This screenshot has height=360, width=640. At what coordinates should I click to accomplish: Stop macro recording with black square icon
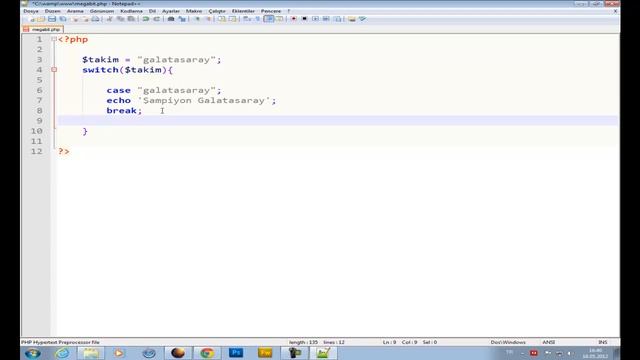click(x=304, y=19)
